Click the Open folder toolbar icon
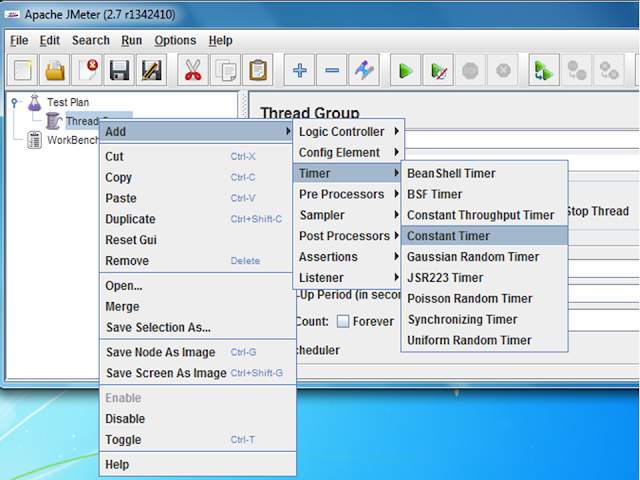The image size is (640, 480). coord(55,70)
